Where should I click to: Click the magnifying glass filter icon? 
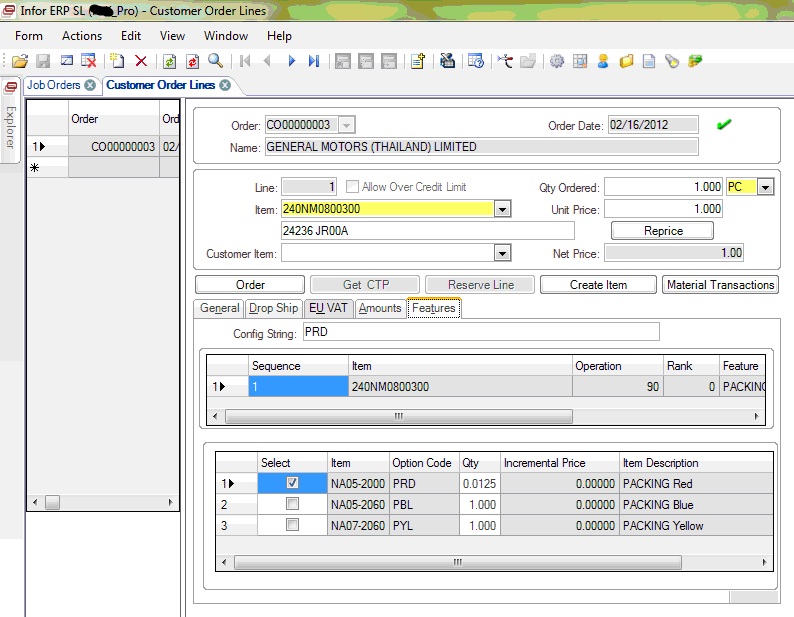pos(216,61)
